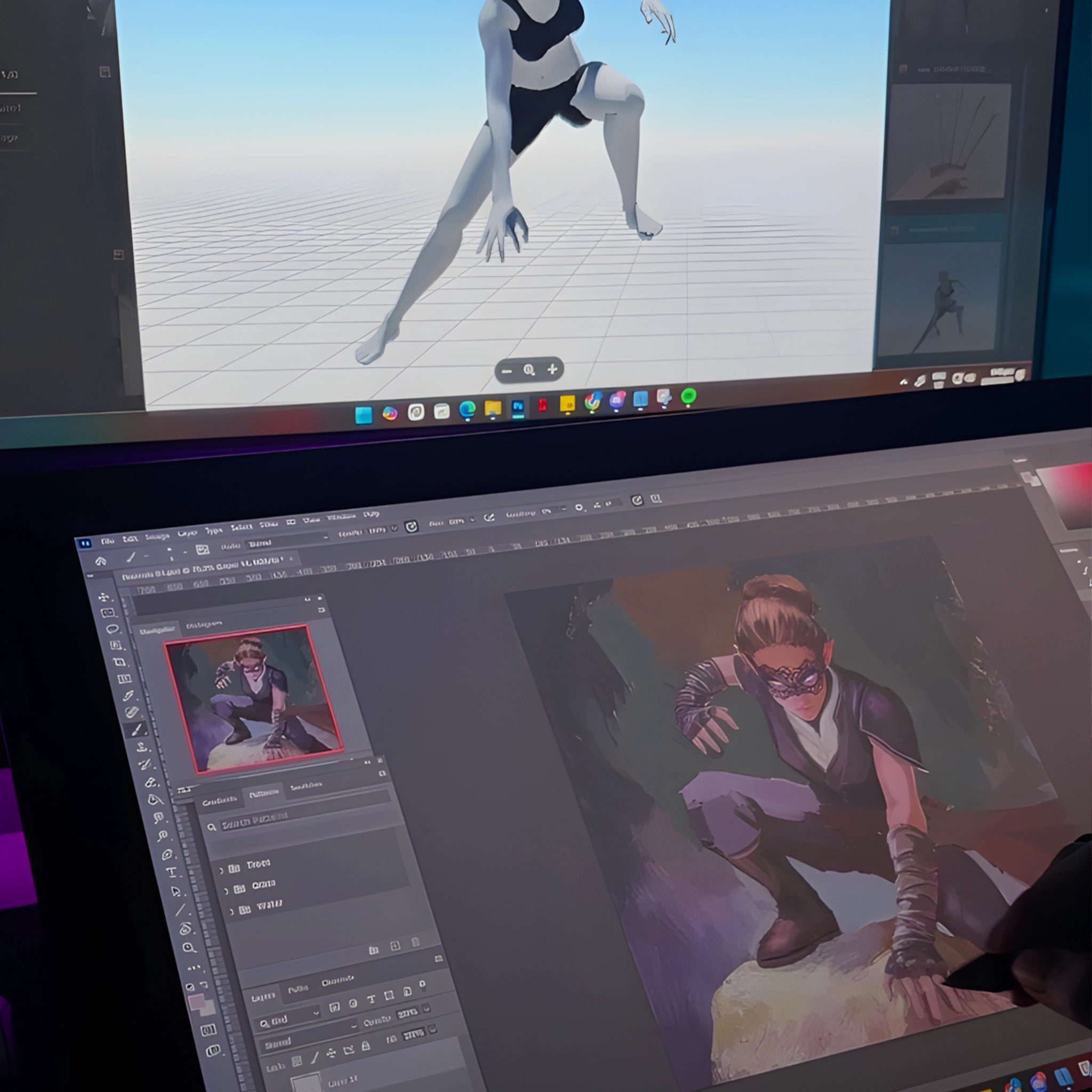Open the File menu
Viewport: 1092px width, 1092px height.
coord(107,541)
